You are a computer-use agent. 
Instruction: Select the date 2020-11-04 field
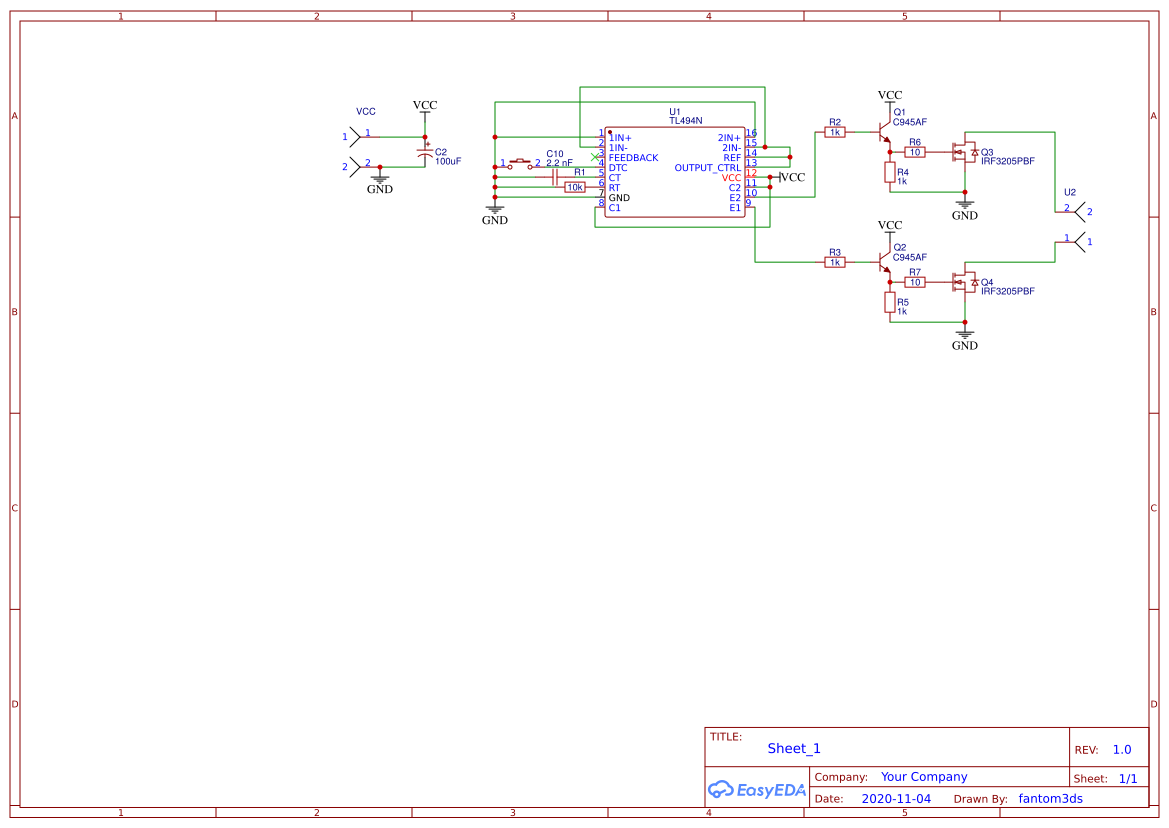(895, 799)
